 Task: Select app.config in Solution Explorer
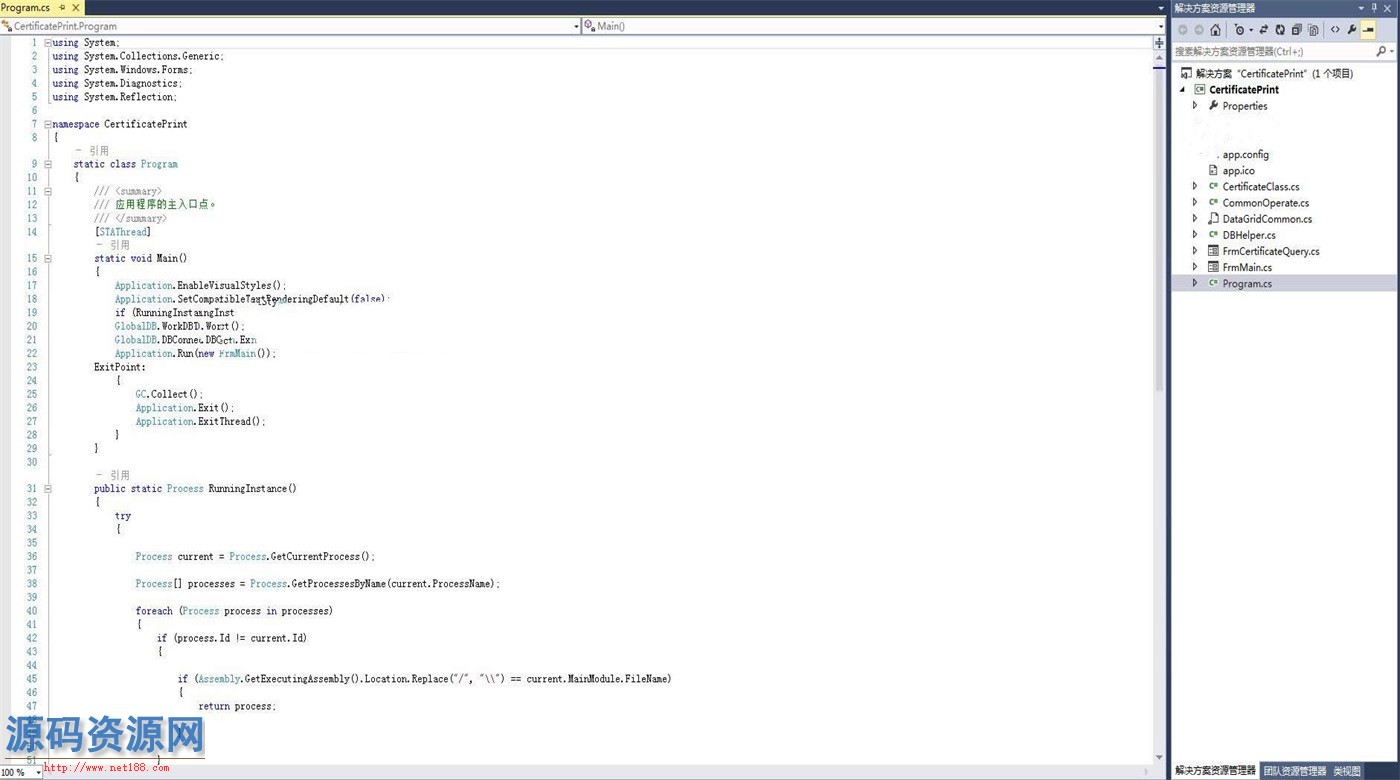pos(1245,154)
